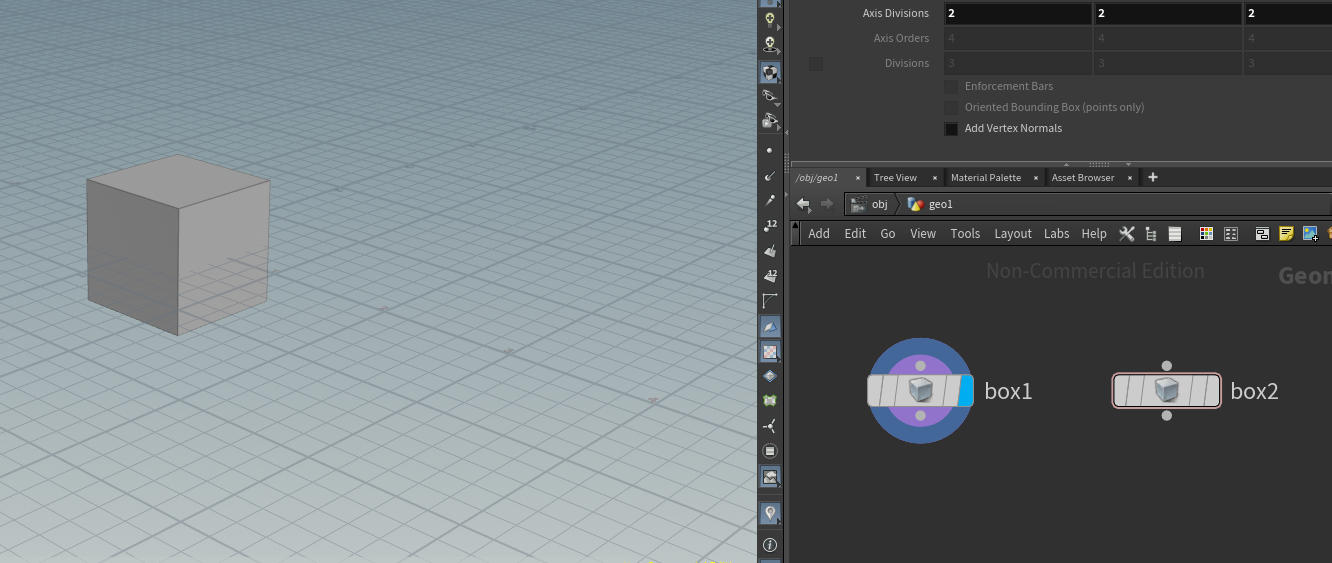Click the blue diamond display icon
1332x563 pixels.
[x=769, y=376]
